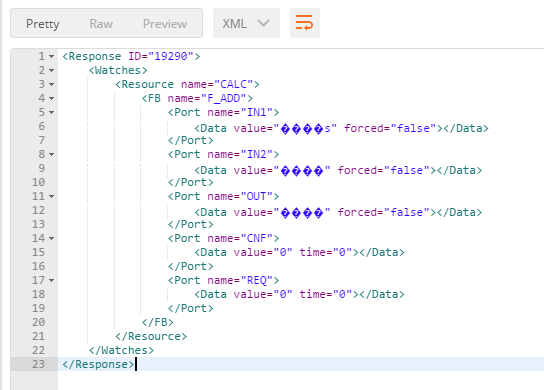Viewport: 544px width, 390px height.
Task: Fold the Port REQ element on line 17
Action: (x=51, y=280)
